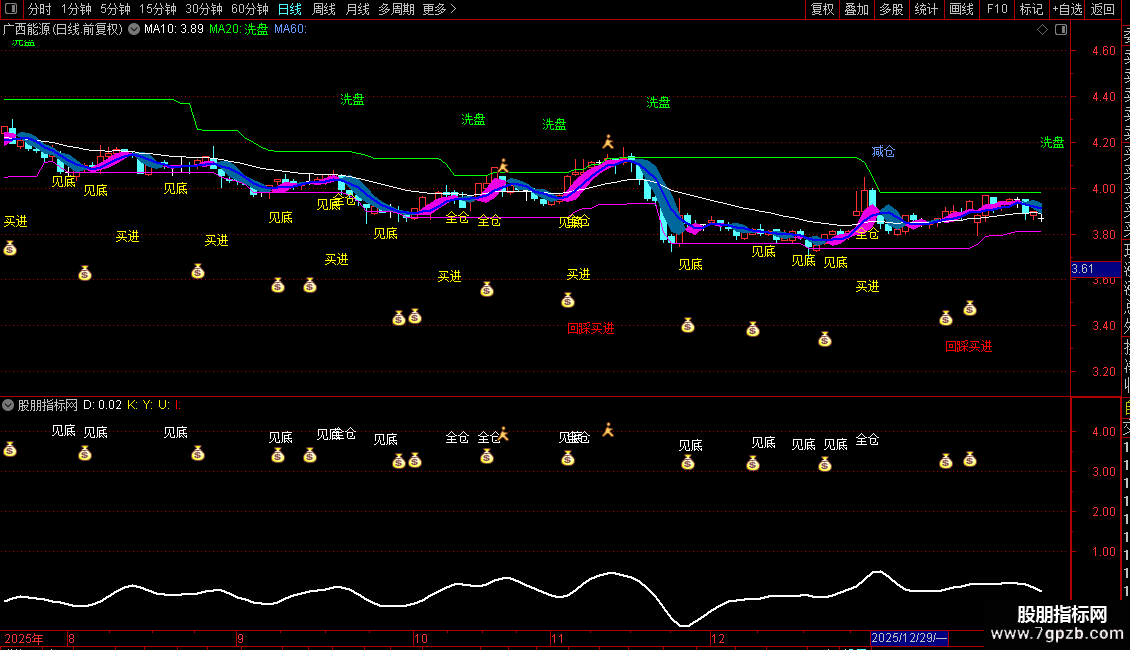This screenshot has height=650, width=1130.
Task: Click the money bag icon under leftmost 买进
Action: click(10, 249)
